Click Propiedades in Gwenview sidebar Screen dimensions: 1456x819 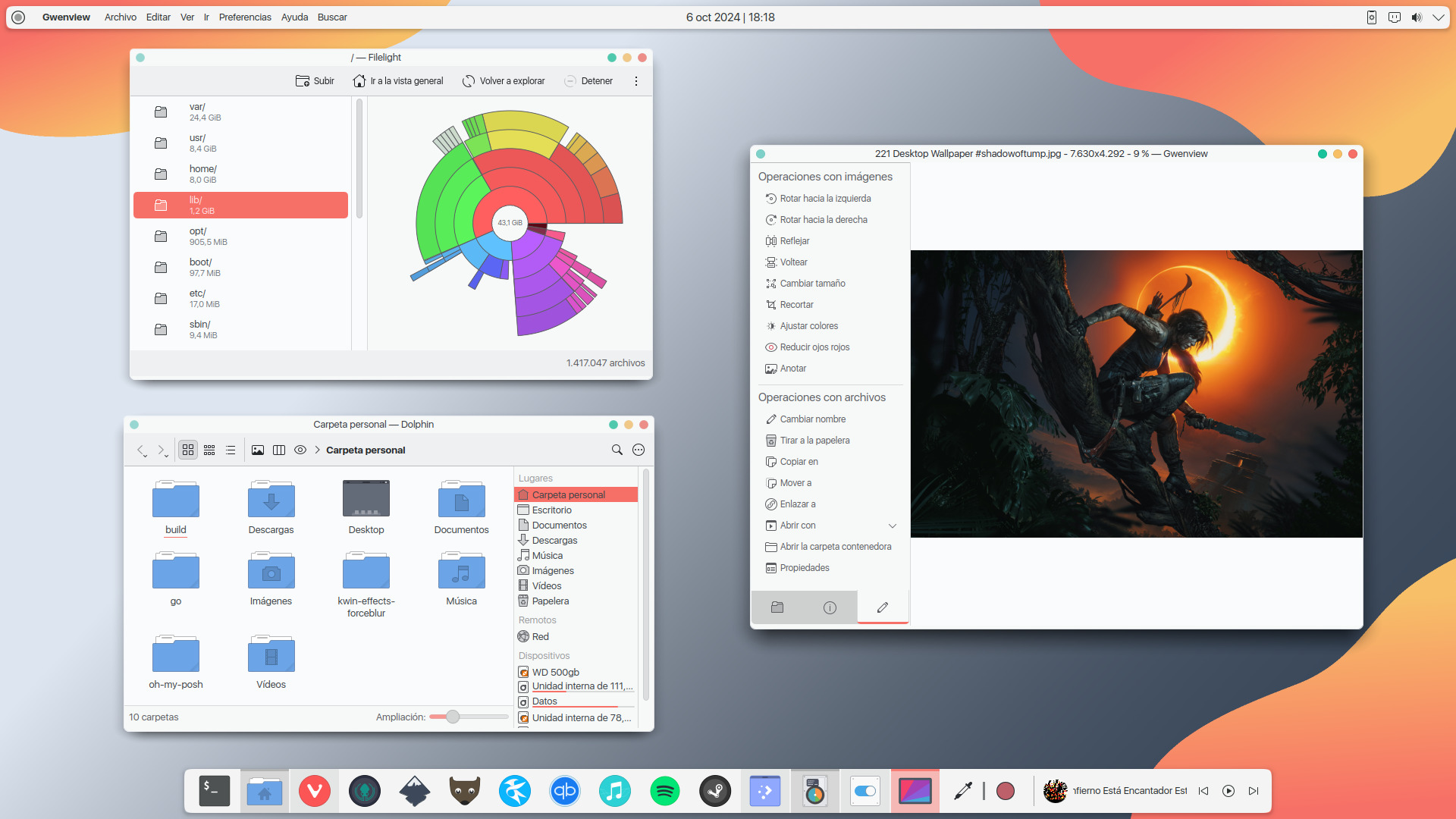point(797,568)
